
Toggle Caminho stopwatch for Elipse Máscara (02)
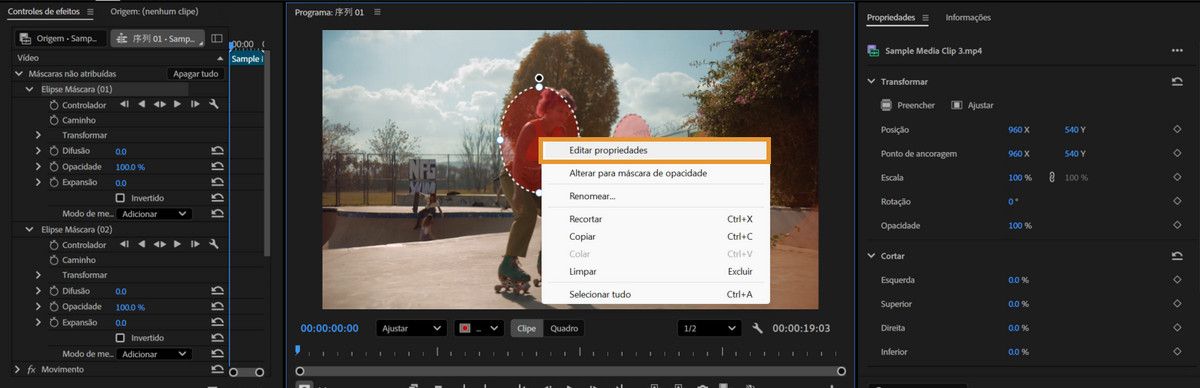(54, 260)
